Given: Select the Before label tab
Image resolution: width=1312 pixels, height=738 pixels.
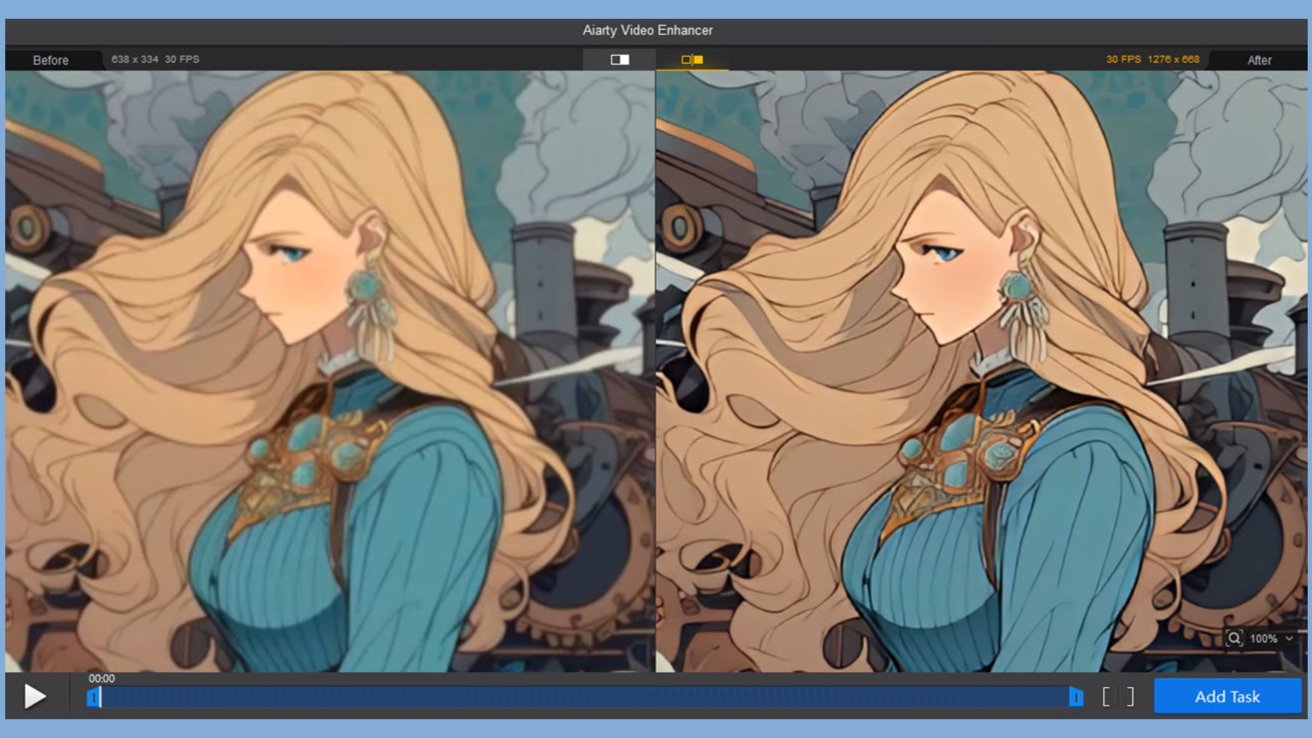Looking at the screenshot, I should tap(51, 60).
